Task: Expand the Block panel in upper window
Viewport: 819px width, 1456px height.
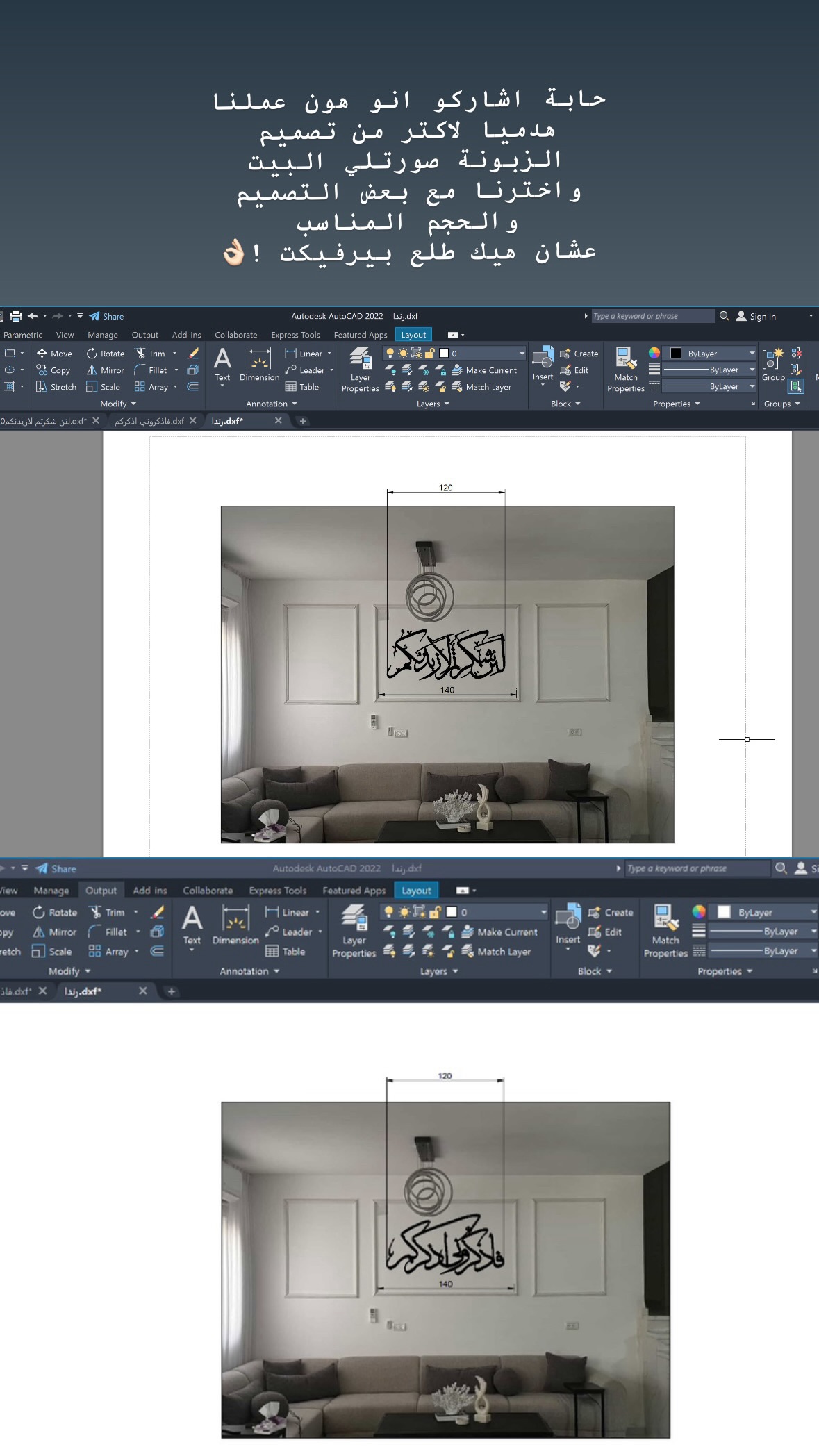Action: tap(565, 404)
